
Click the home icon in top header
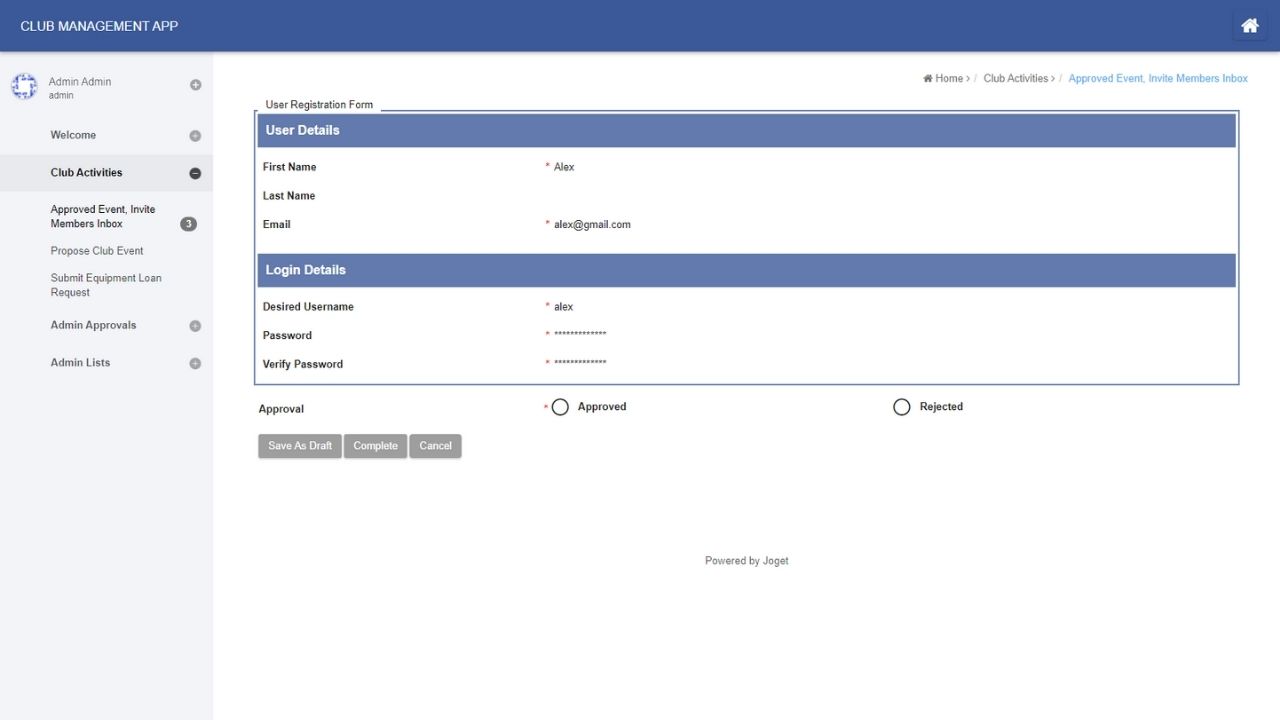pyautogui.click(x=1249, y=26)
